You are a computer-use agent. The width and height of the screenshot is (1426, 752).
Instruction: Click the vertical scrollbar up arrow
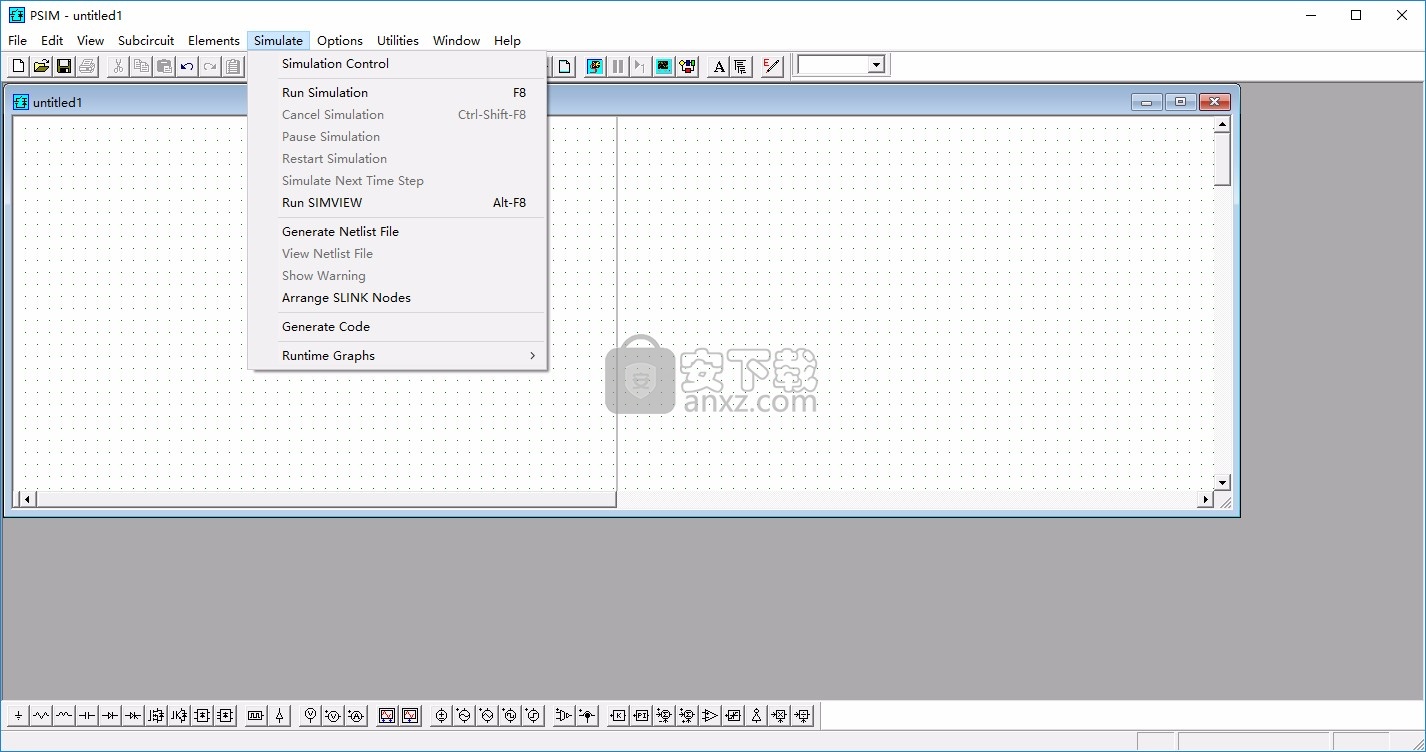coord(1222,125)
